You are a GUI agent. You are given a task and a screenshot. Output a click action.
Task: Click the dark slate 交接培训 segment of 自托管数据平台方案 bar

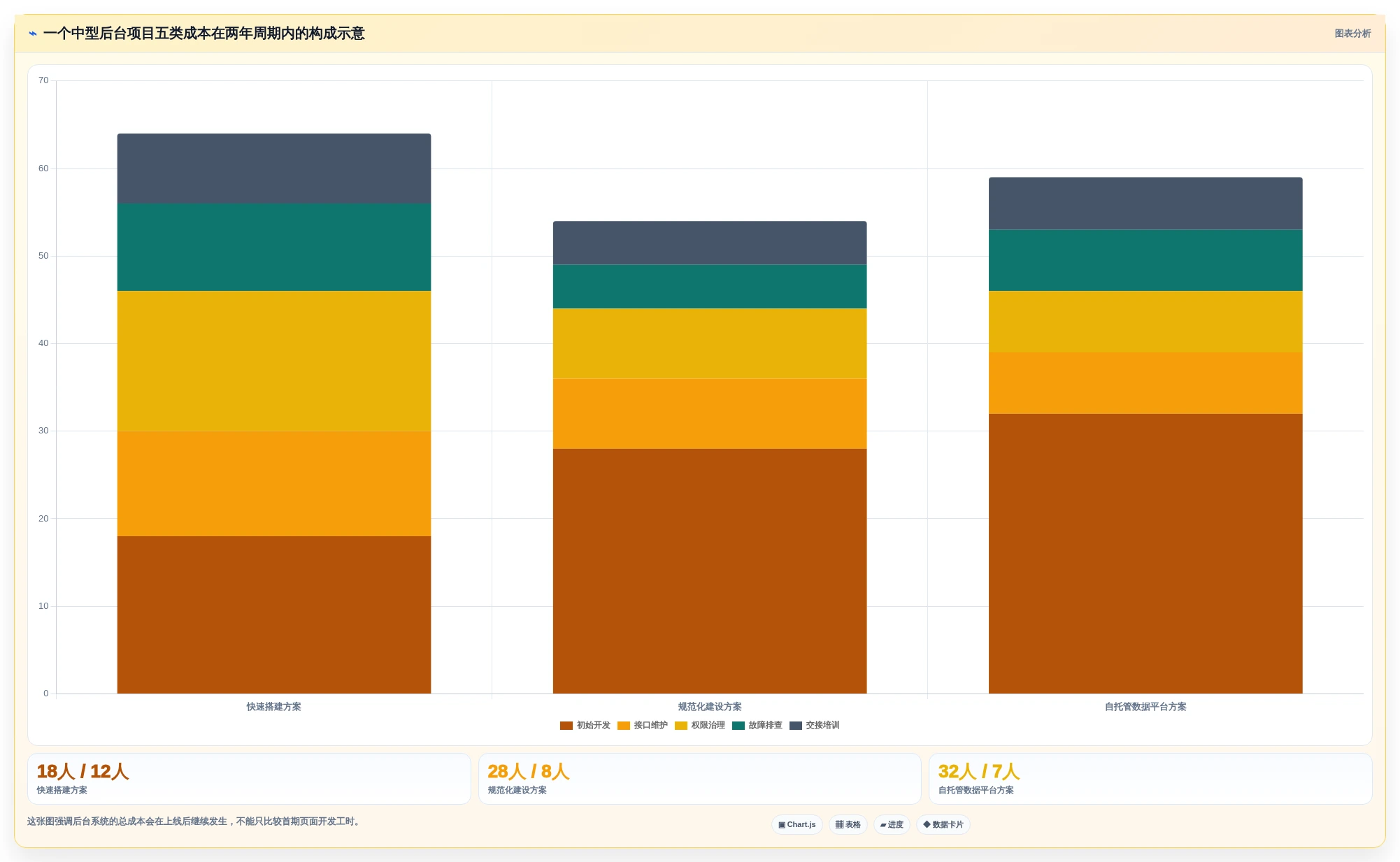click(1145, 203)
